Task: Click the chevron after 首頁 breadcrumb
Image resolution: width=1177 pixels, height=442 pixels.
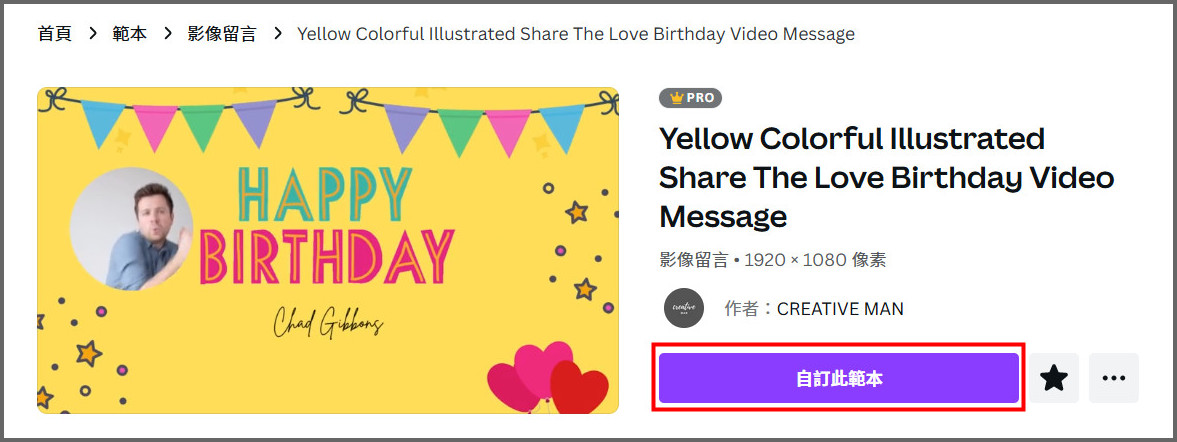Action: tap(93, 34)
